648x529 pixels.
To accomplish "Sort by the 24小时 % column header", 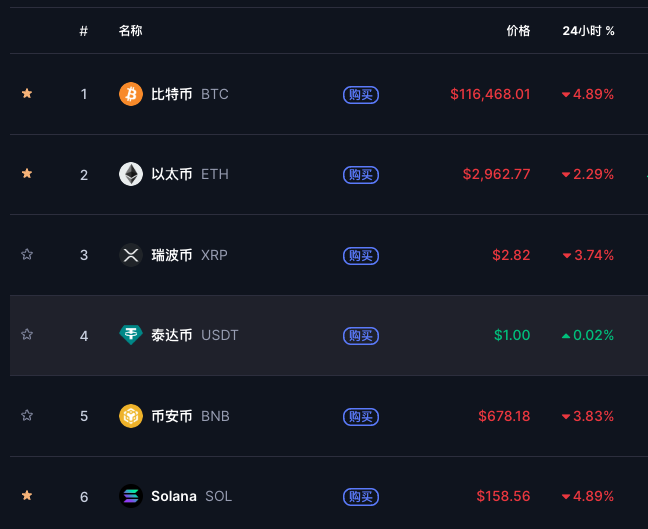I will coord(588,31).
